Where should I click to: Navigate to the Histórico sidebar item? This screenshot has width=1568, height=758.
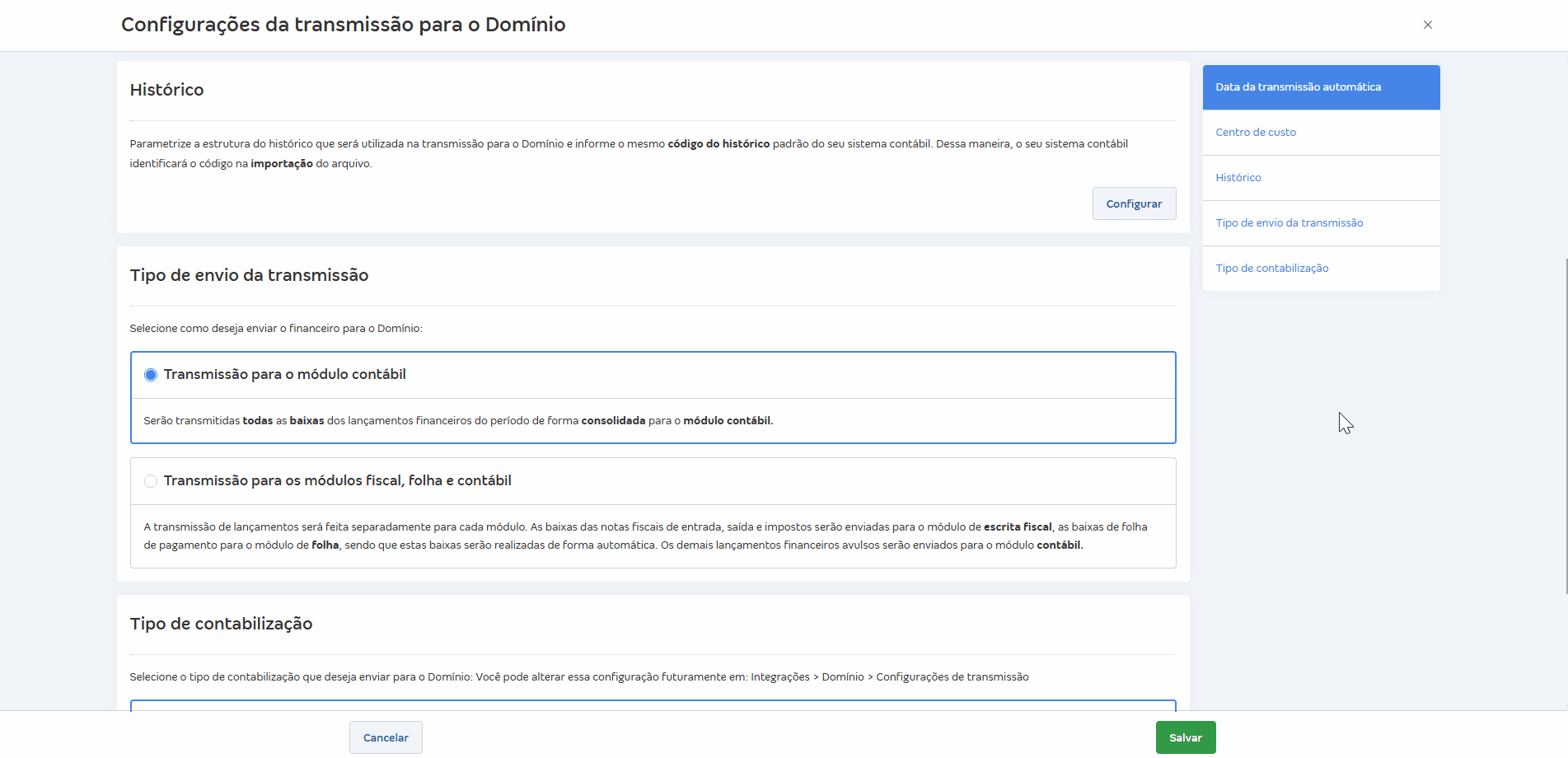[1238, 177]
